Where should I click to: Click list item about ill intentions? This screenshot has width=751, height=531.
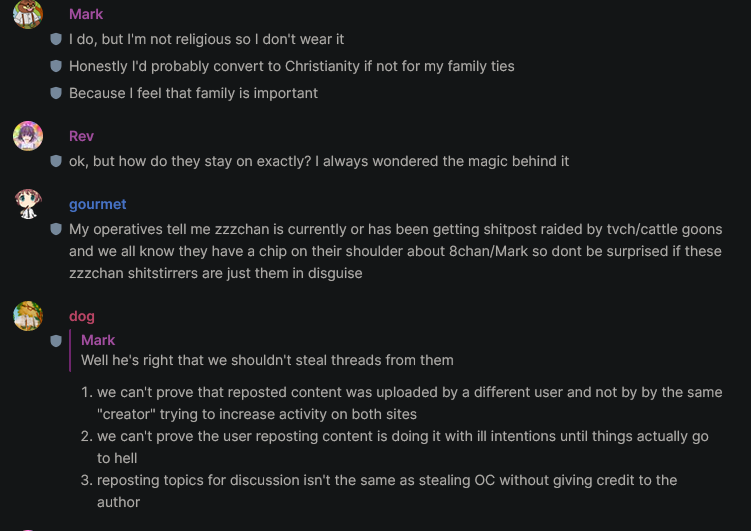coord(395,447)
